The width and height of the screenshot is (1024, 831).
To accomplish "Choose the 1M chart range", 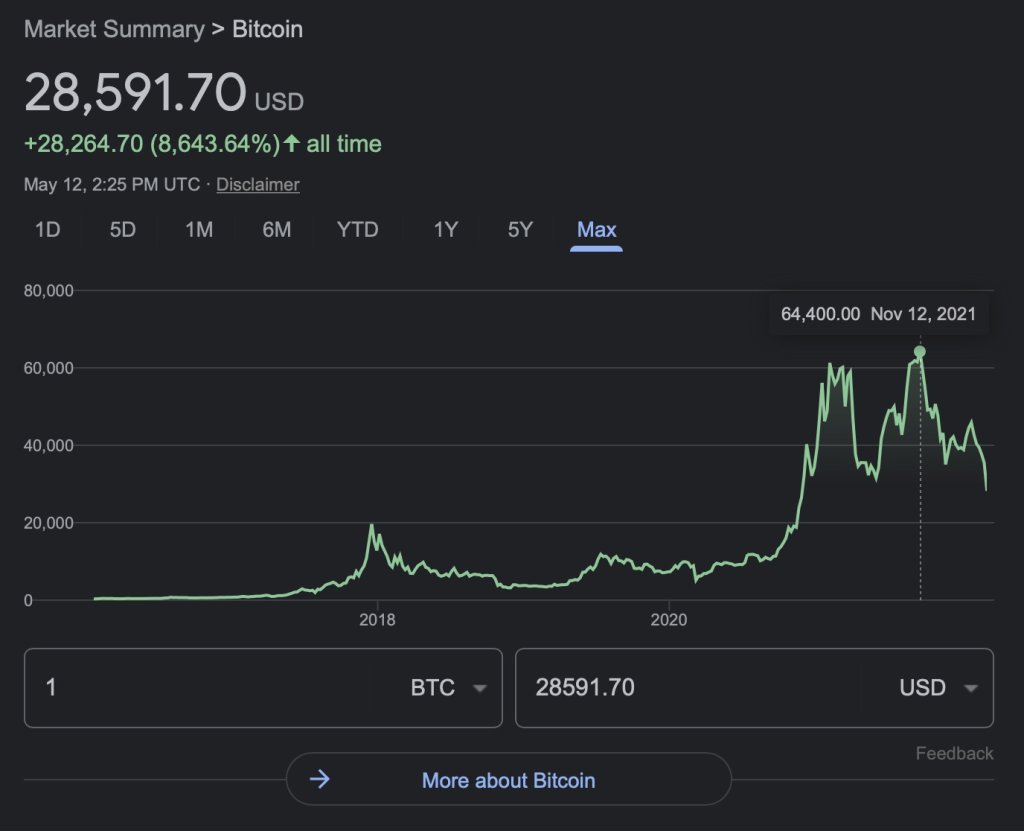I will [x=199, y=229].
